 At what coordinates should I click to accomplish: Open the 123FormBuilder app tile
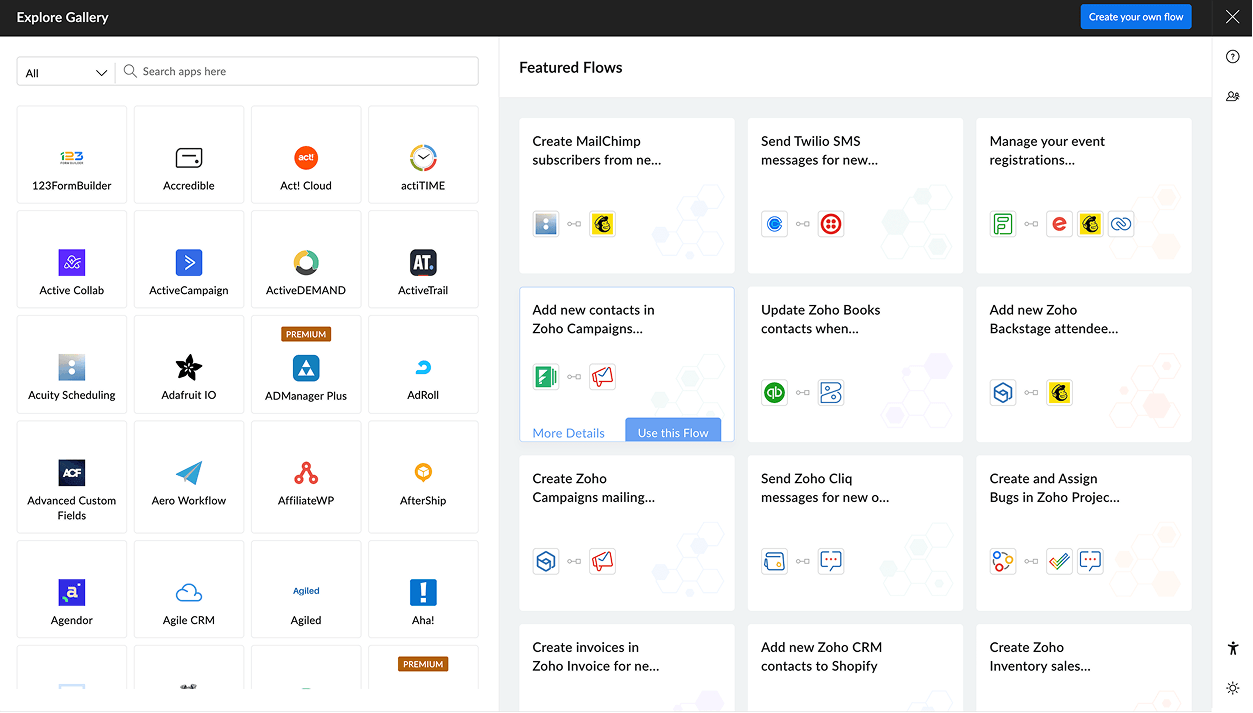click(x=72, y=155)
